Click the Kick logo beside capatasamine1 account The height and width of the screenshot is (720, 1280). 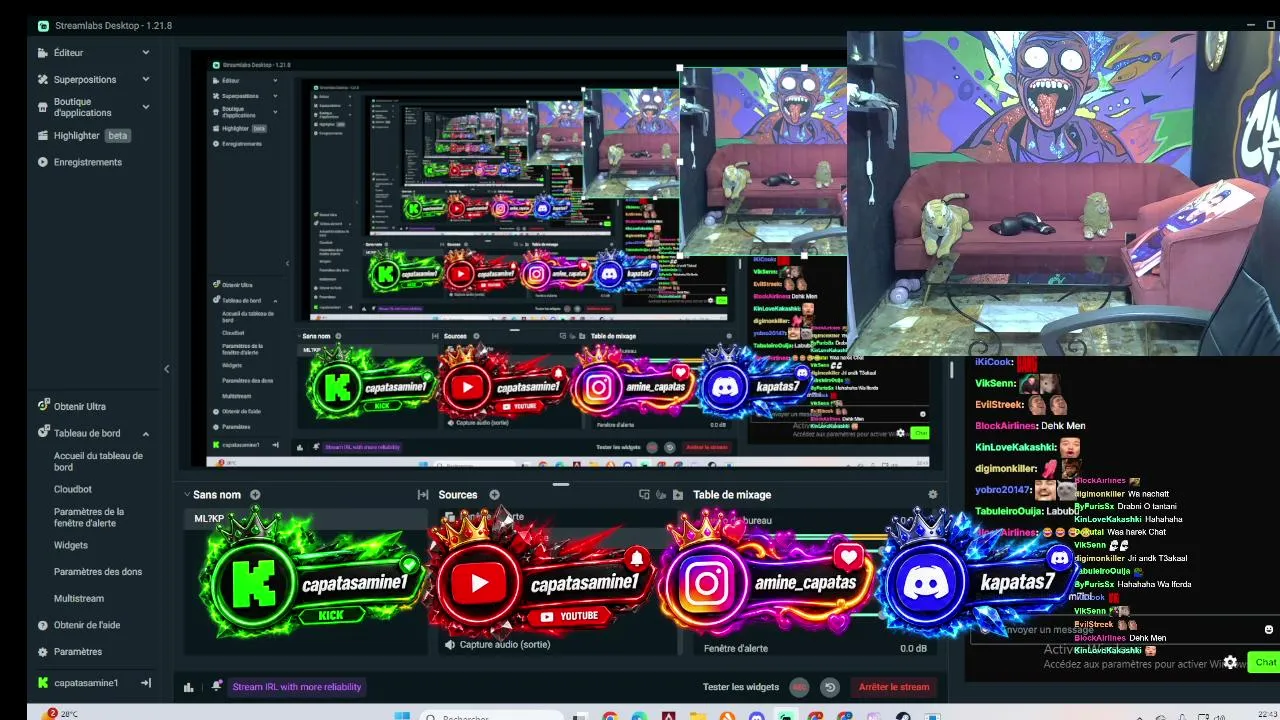[x=43, y=683]
